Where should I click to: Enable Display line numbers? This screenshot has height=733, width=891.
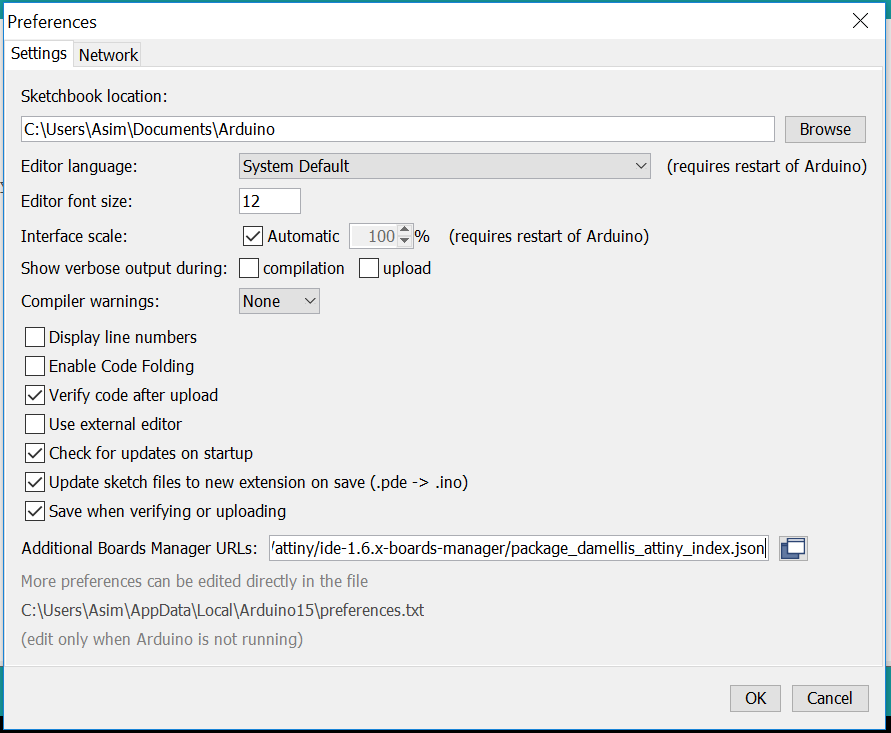[35, 337]
